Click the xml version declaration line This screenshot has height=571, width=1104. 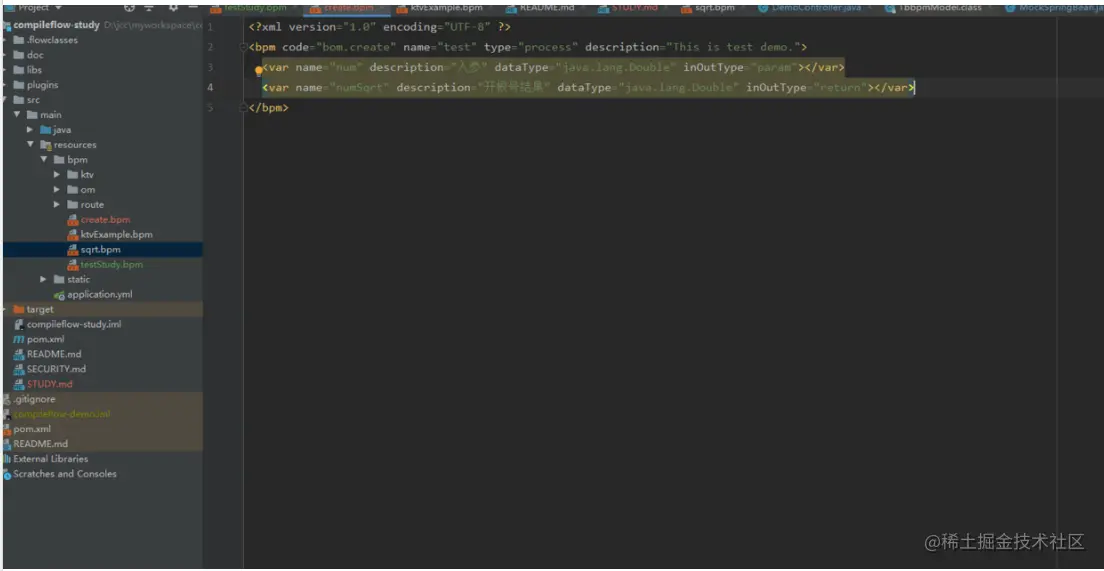[x=380, y=27]
